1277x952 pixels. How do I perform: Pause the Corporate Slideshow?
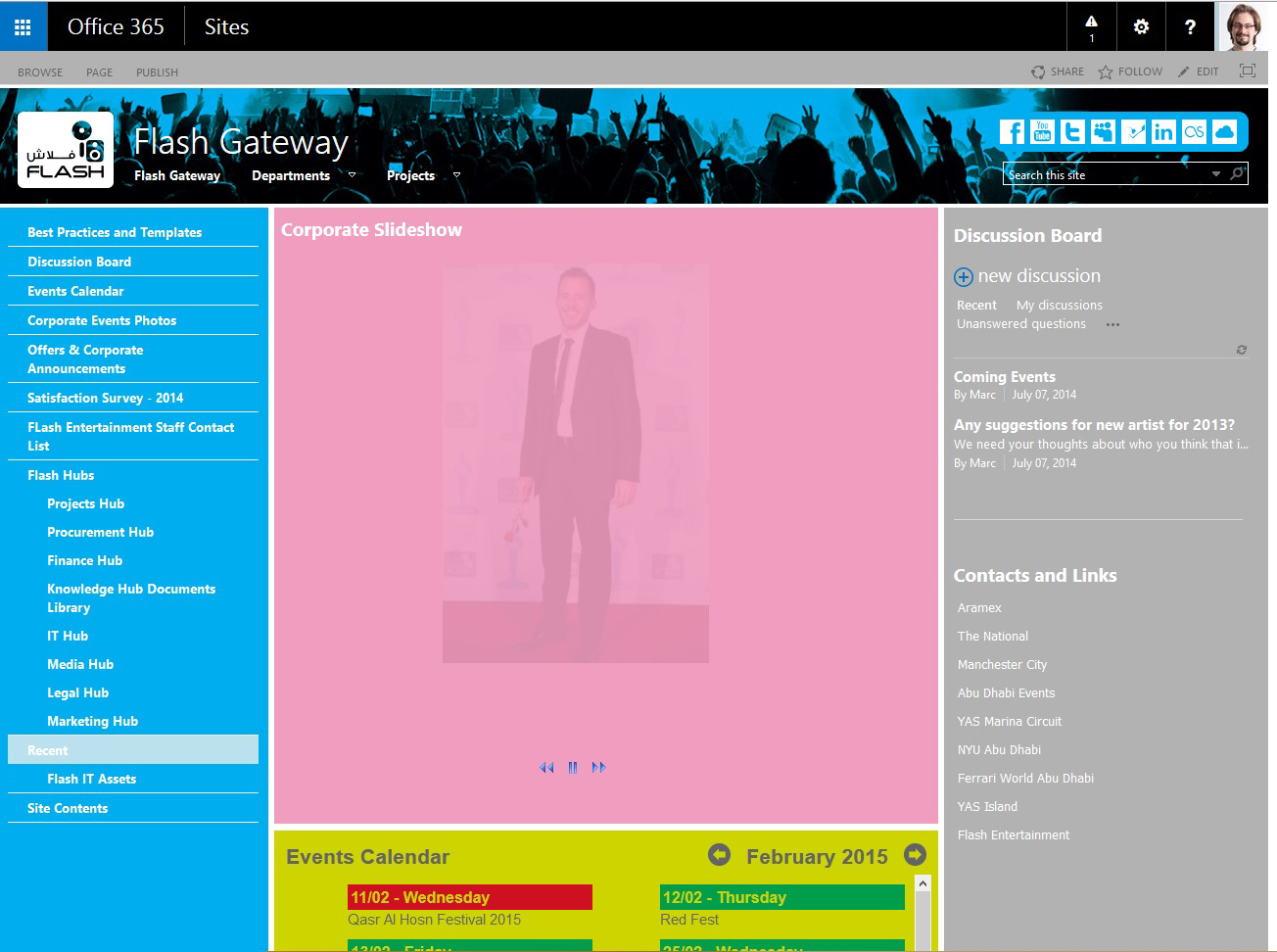pos(573,768)
